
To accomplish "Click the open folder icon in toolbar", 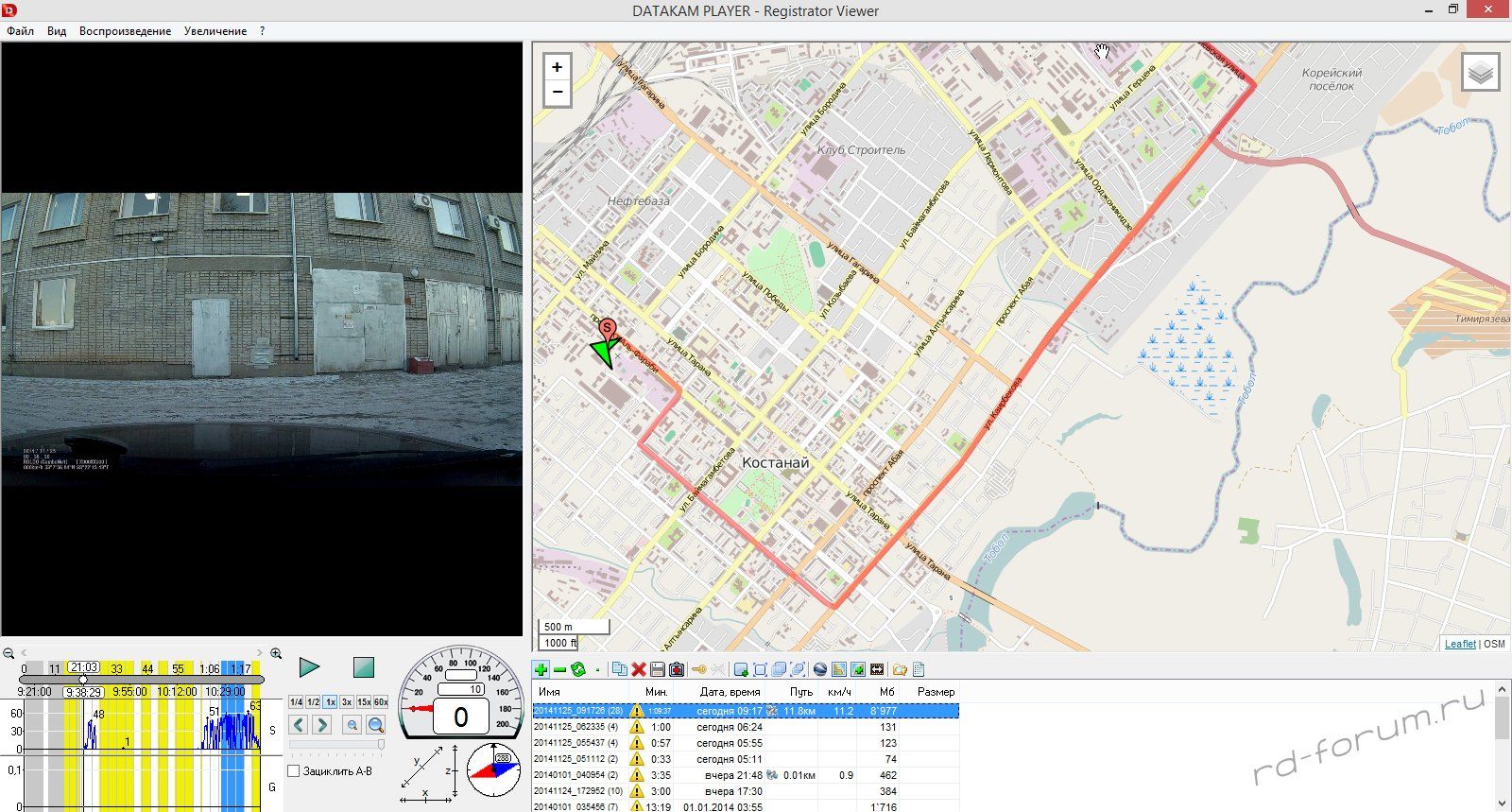I will pos(900,669).
